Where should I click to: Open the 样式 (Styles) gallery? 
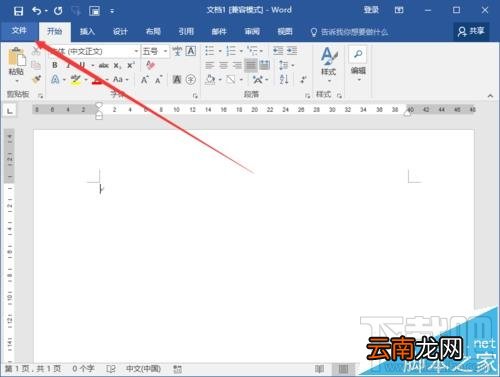pos(329,65)
